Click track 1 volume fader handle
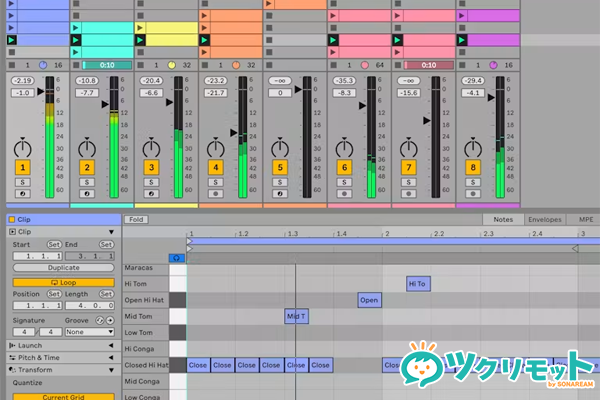600x400 pixels. [x=40, y=92]
